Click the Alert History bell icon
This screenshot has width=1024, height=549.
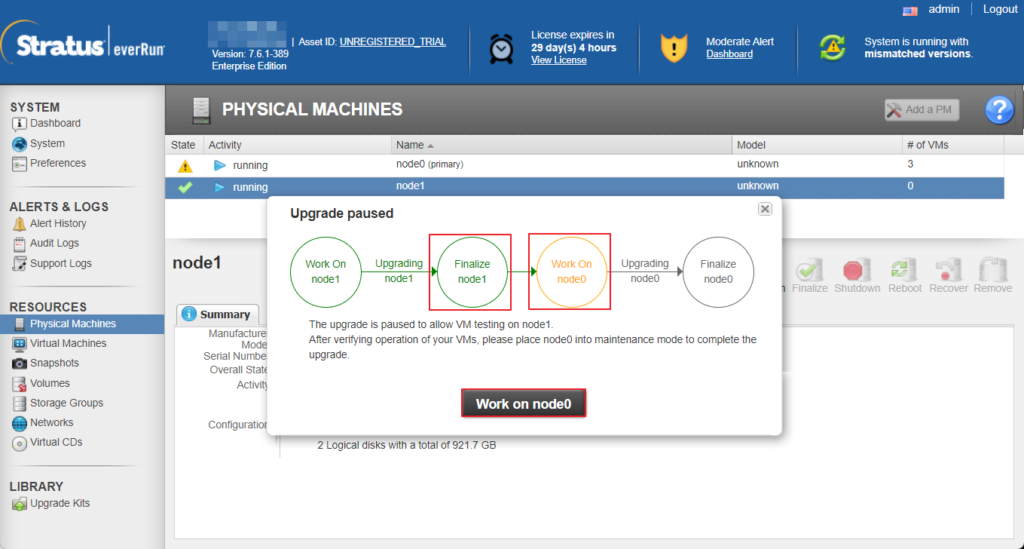(x=20, y=224)
